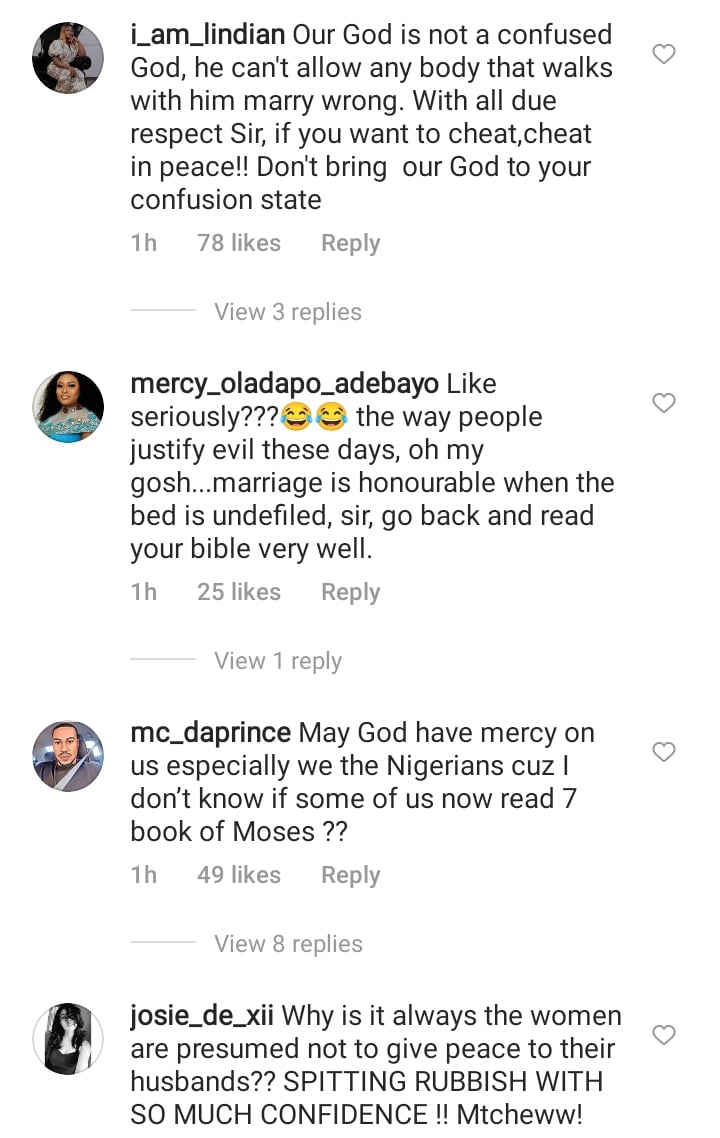Go to mc_daprince username link

pyautogui.click(x=210, y=733)
